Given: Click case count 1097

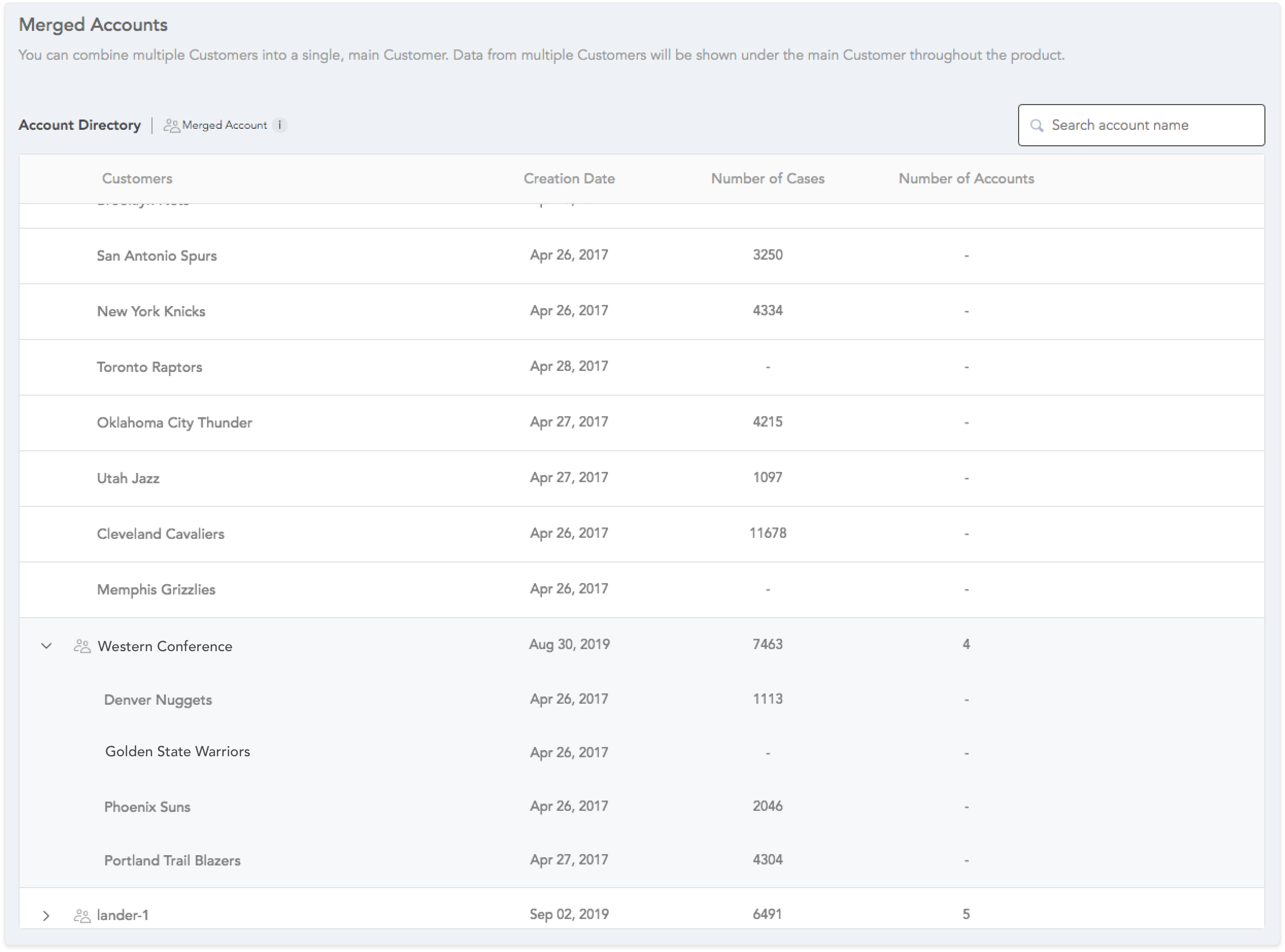Looking at the screenshot, I should (768, 478).
